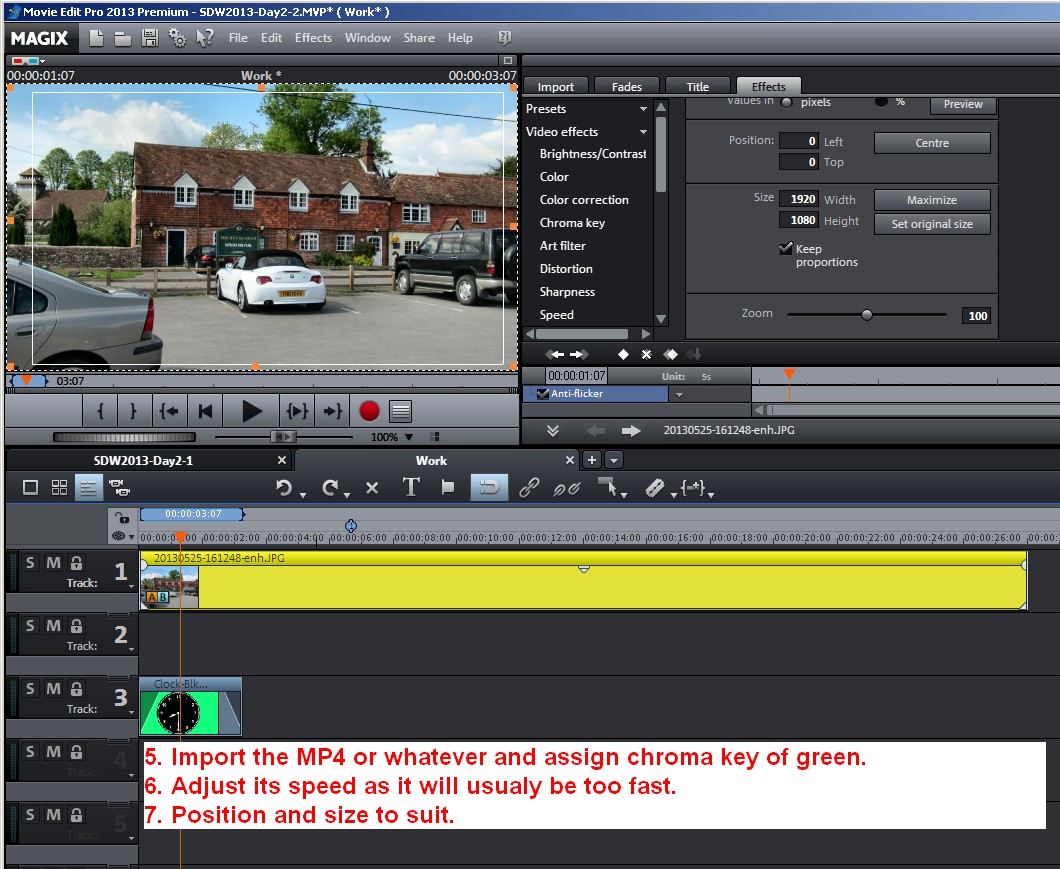The image size is (1060, 869).
Task: Set a keyframe with diamond icon
Action: [623, 354]
